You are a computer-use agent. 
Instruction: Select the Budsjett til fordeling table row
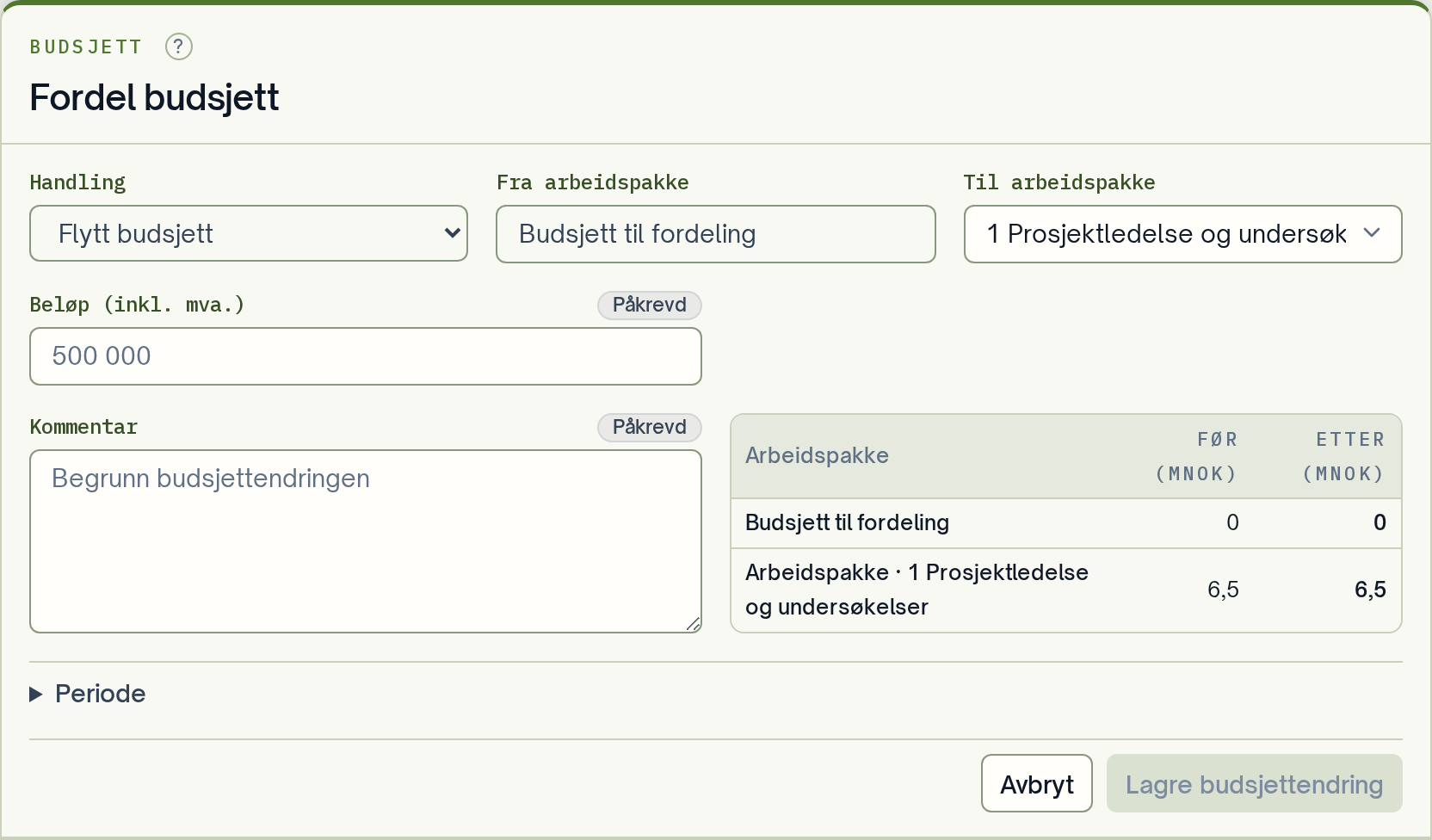(1066, 523)
